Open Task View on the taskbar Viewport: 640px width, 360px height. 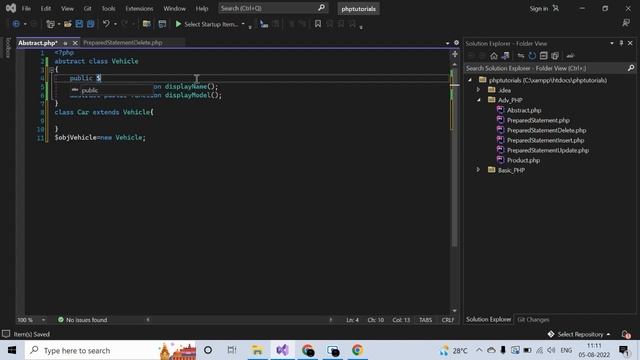pos(232,350)
